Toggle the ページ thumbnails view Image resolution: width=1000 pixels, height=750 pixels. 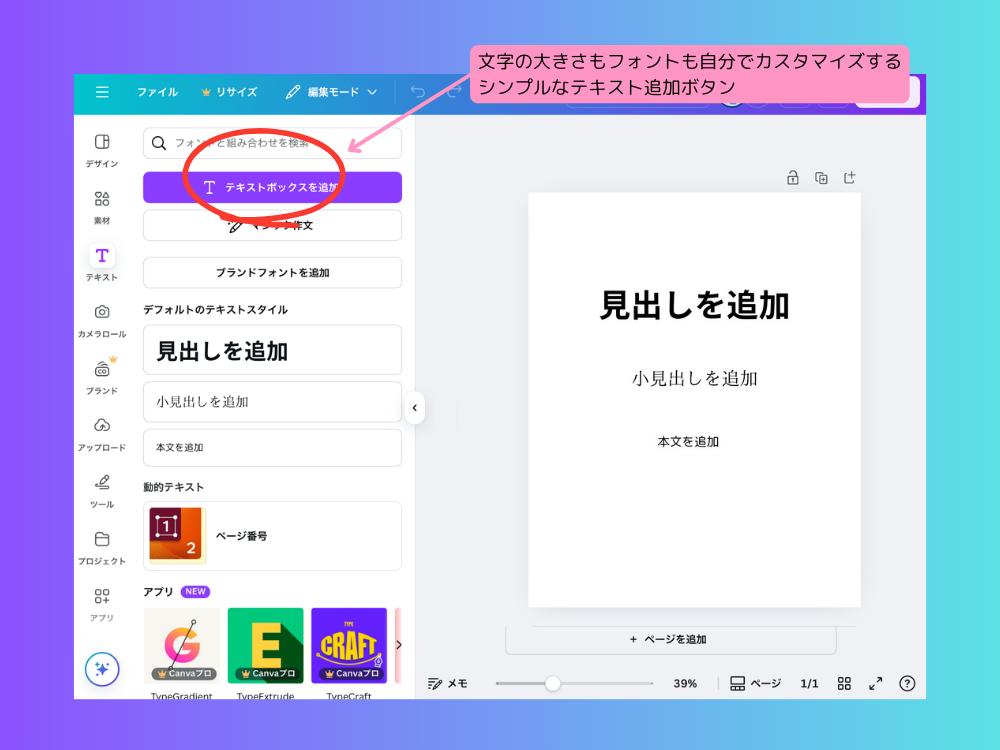click(x=755, y=684)
